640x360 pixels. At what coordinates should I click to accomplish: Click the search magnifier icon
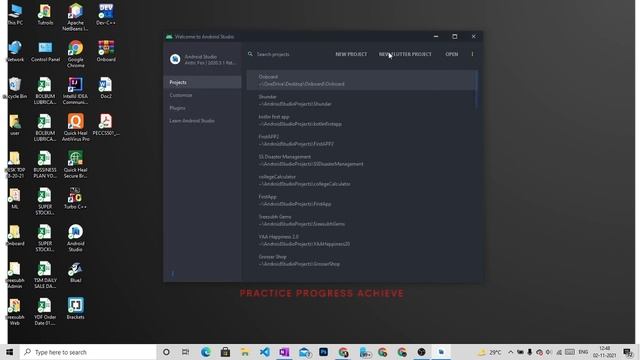(x=250, y=54)
